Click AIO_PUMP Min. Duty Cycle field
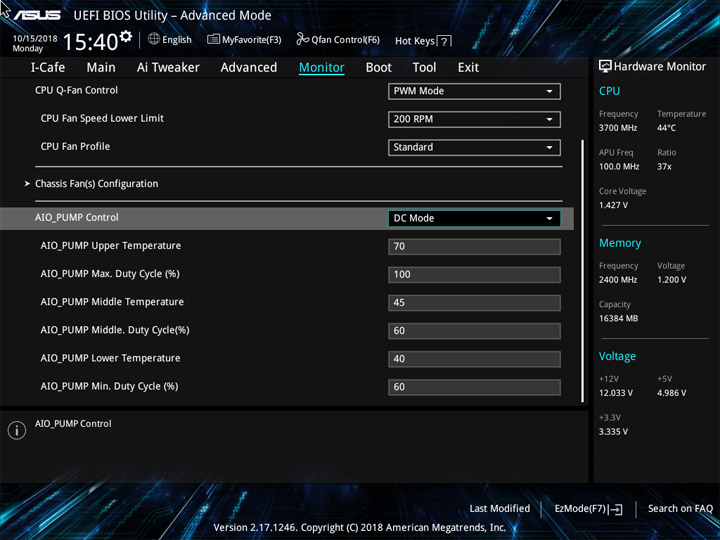This screenshot has height=540, width=720. point(474,387)
